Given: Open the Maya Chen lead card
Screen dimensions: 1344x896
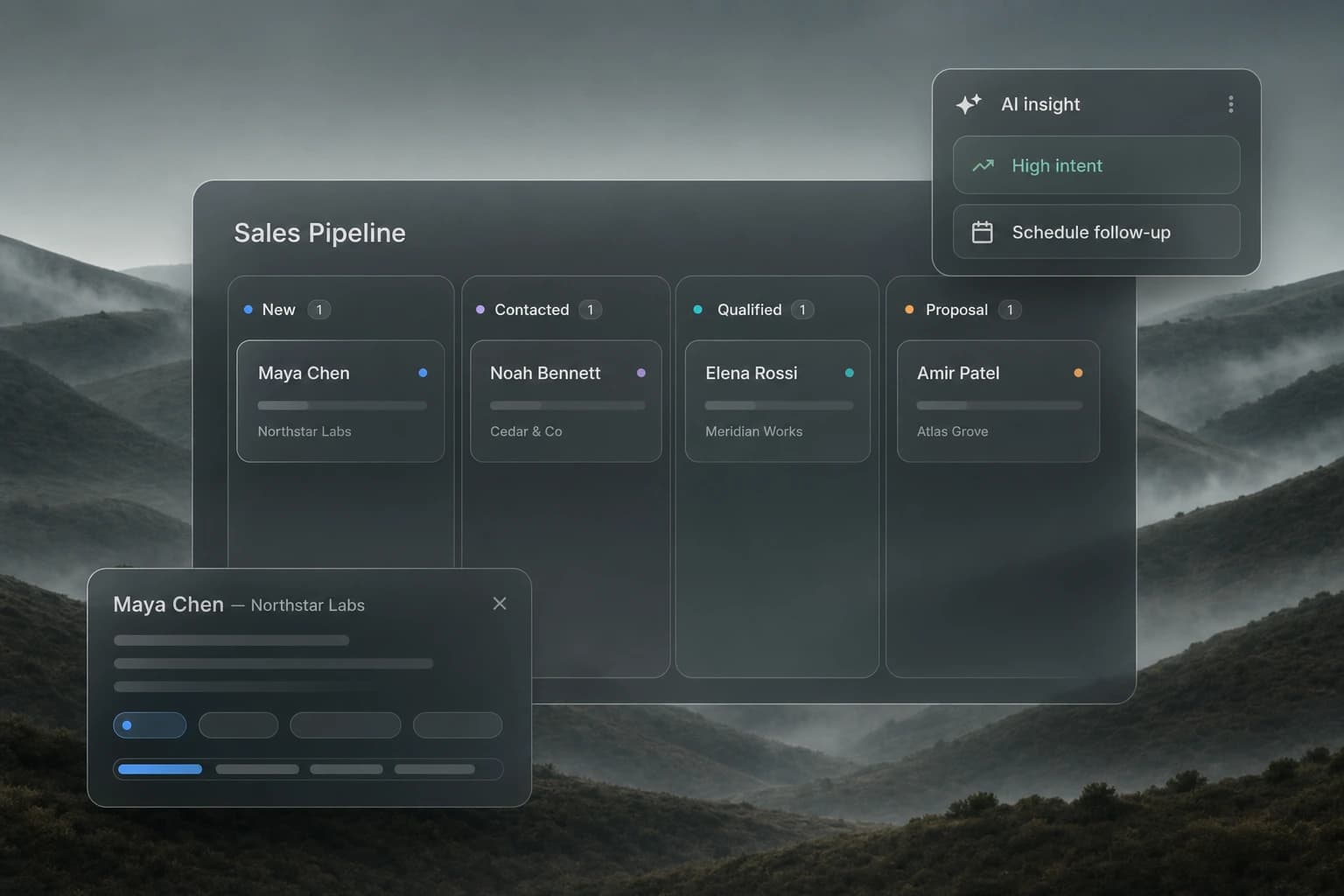Looking at the screenshot, I should [x=340, y=401].
